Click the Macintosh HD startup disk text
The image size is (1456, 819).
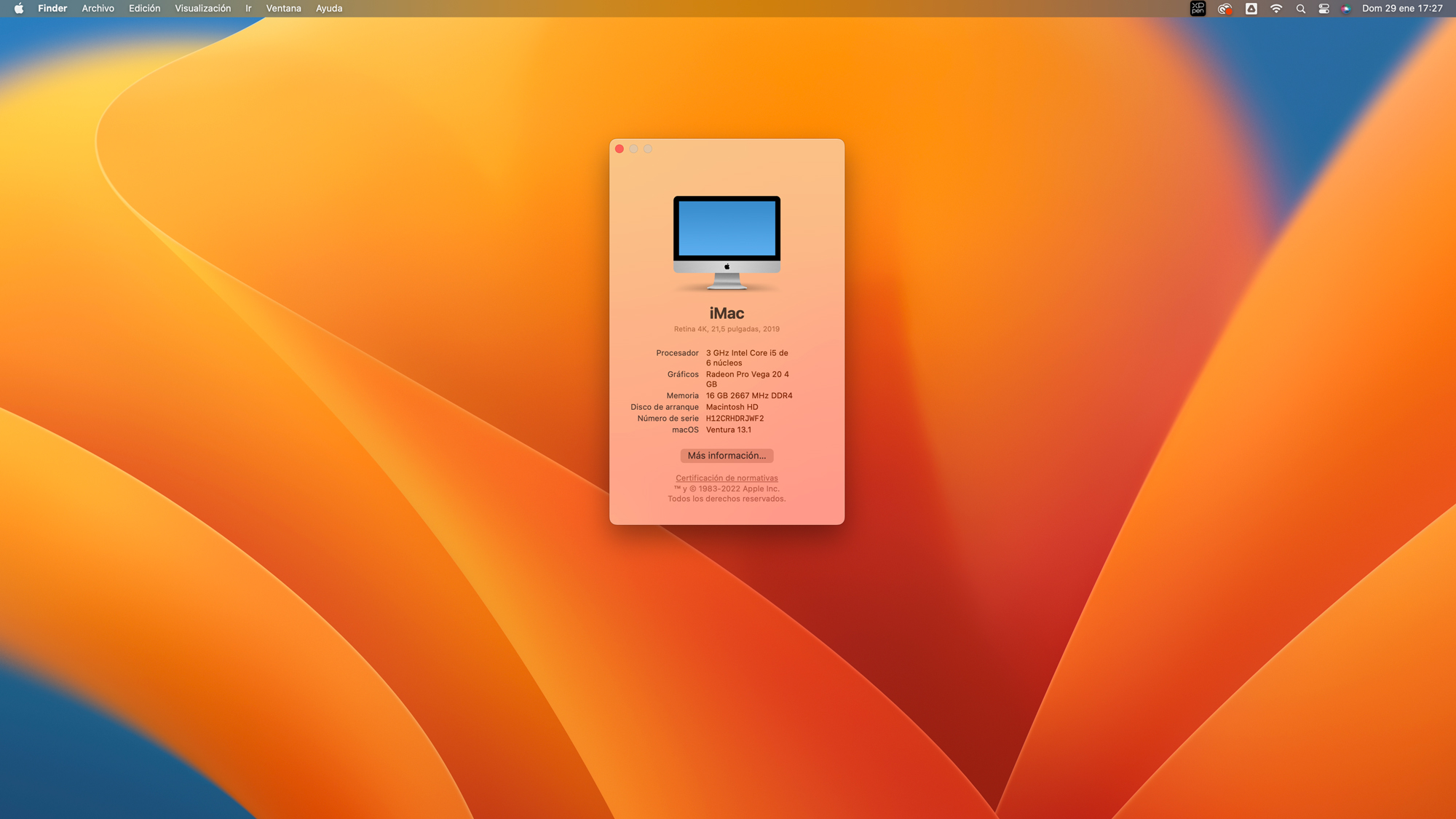tap(732, 408)
